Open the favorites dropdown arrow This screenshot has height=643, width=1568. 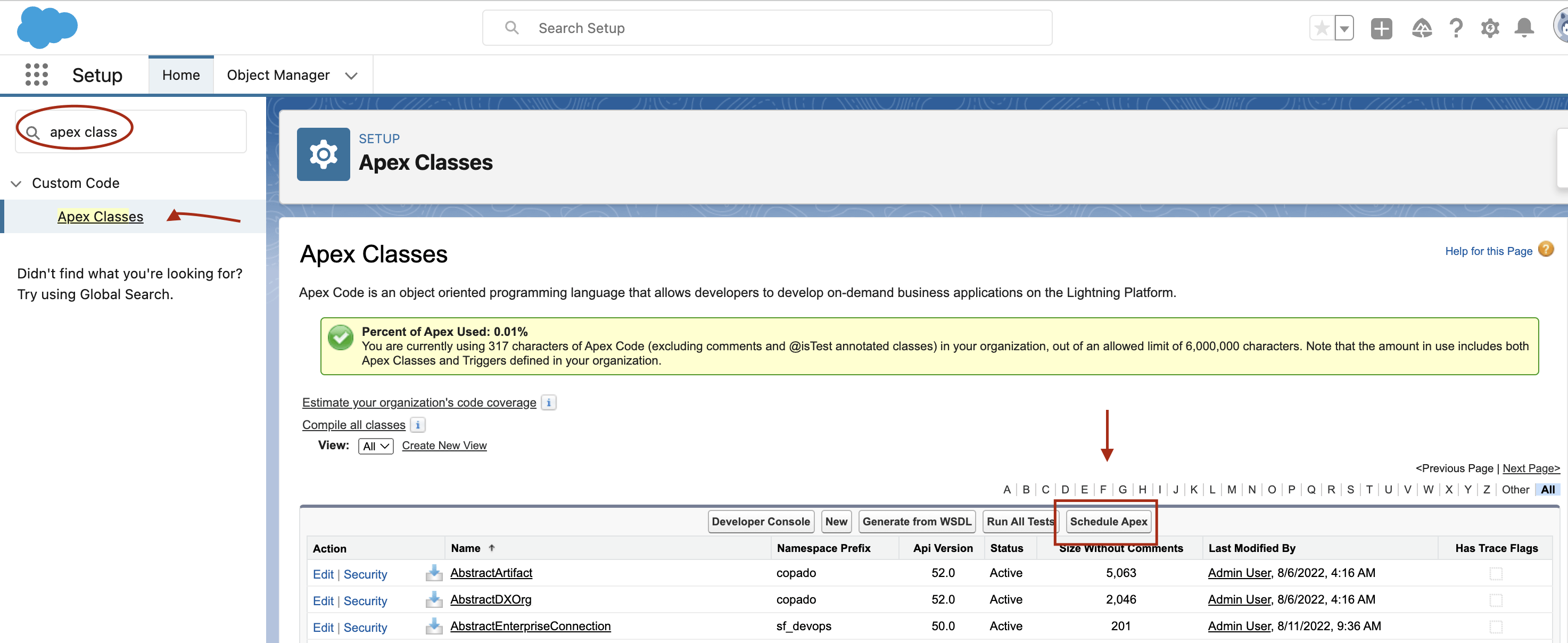tap(1344, 28)
